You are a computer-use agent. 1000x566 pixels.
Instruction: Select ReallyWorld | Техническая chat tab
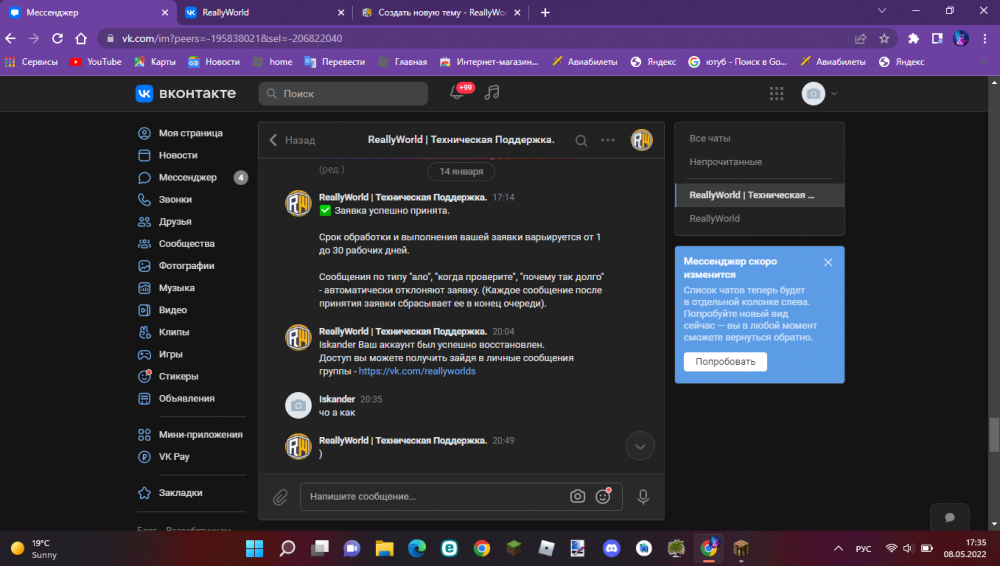(759, 195)
